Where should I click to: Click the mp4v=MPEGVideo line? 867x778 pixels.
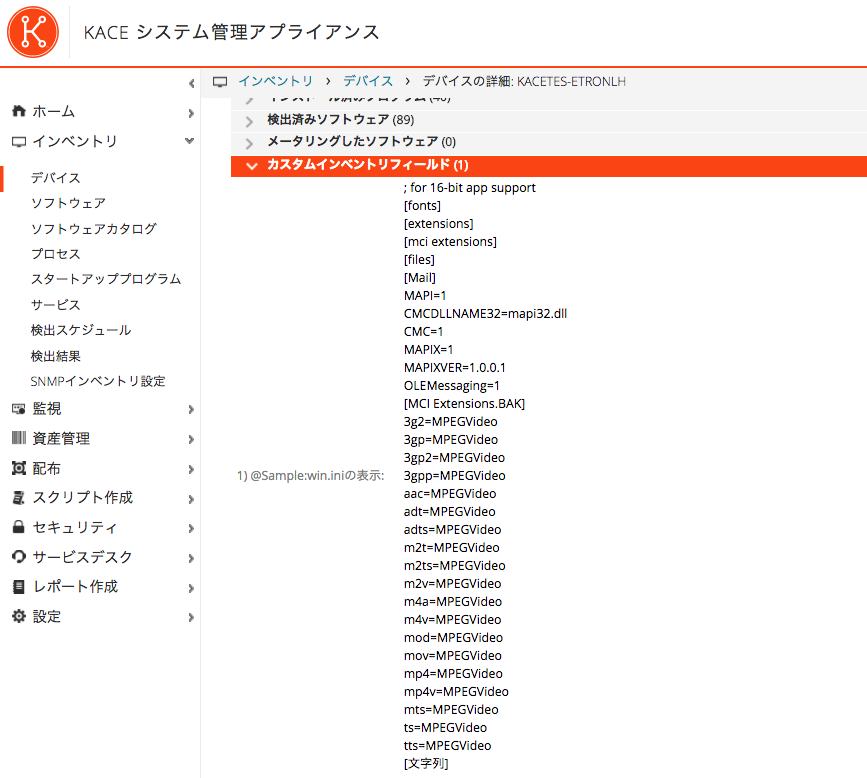click(x=456, y=692)
